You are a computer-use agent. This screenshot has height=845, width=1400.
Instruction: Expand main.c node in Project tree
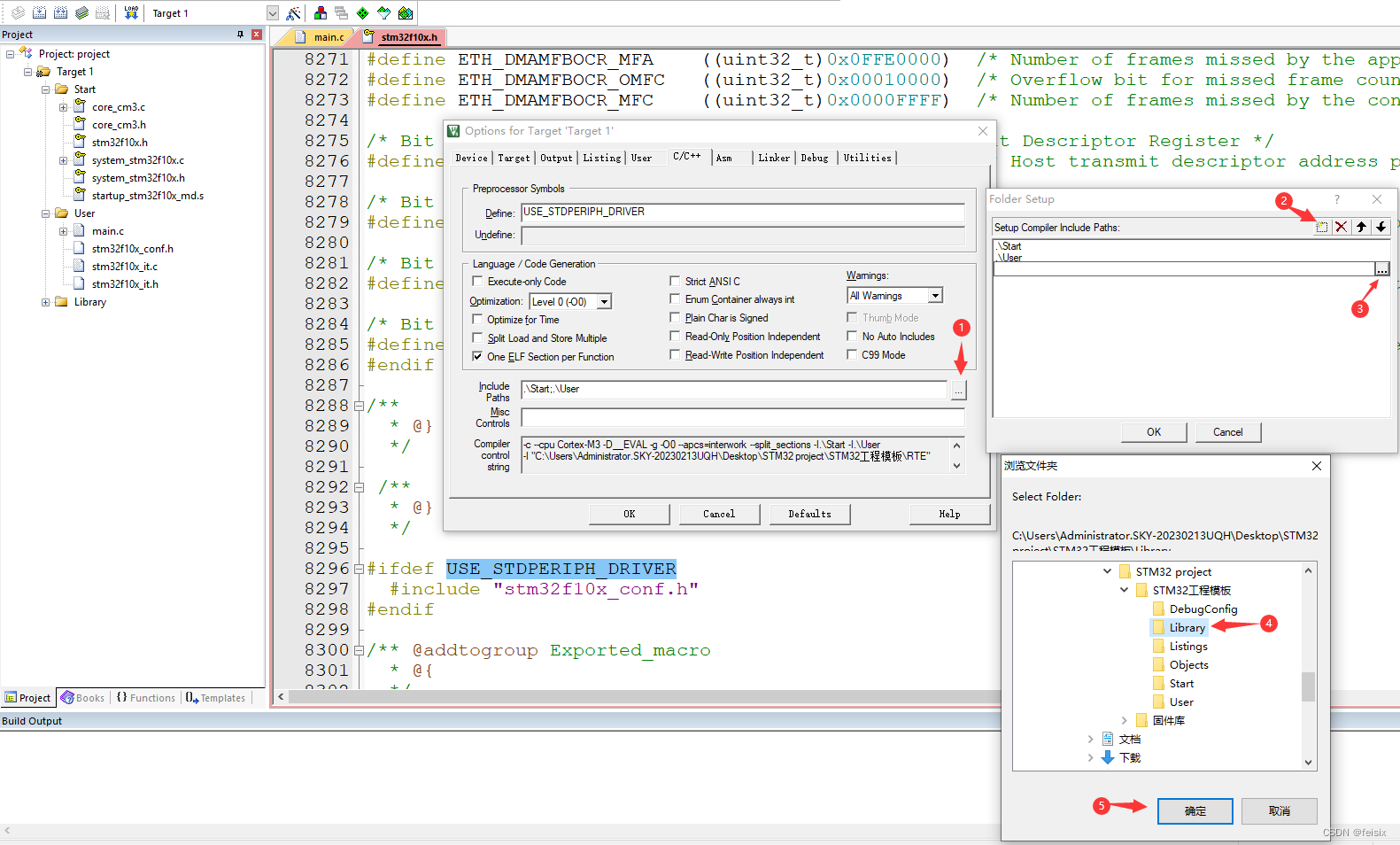[x=63, y=231]
